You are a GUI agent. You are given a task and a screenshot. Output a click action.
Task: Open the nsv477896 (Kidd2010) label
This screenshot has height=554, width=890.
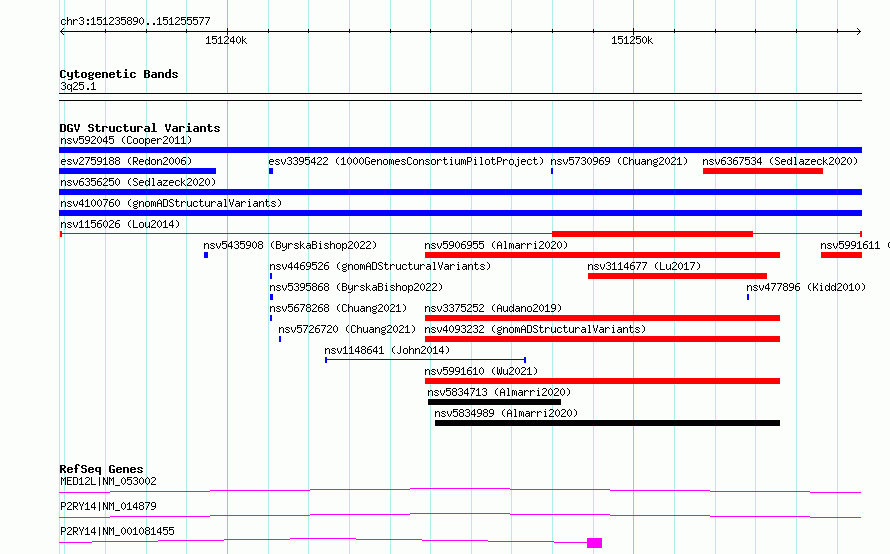[806, 287]
